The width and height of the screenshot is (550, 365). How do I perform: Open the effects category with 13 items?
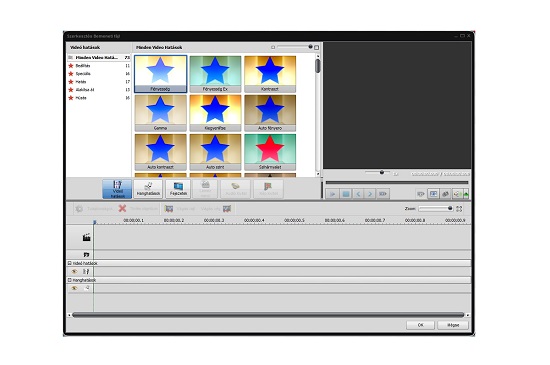(x=99, y=90)
